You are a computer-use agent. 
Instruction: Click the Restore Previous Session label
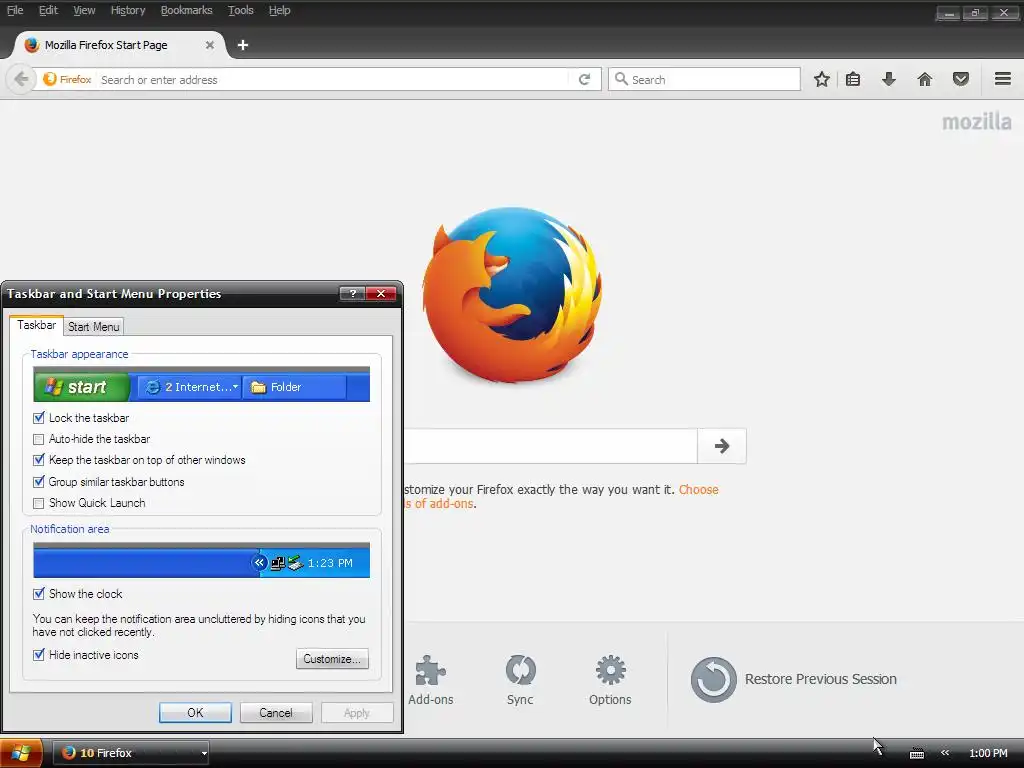(820, 679)
